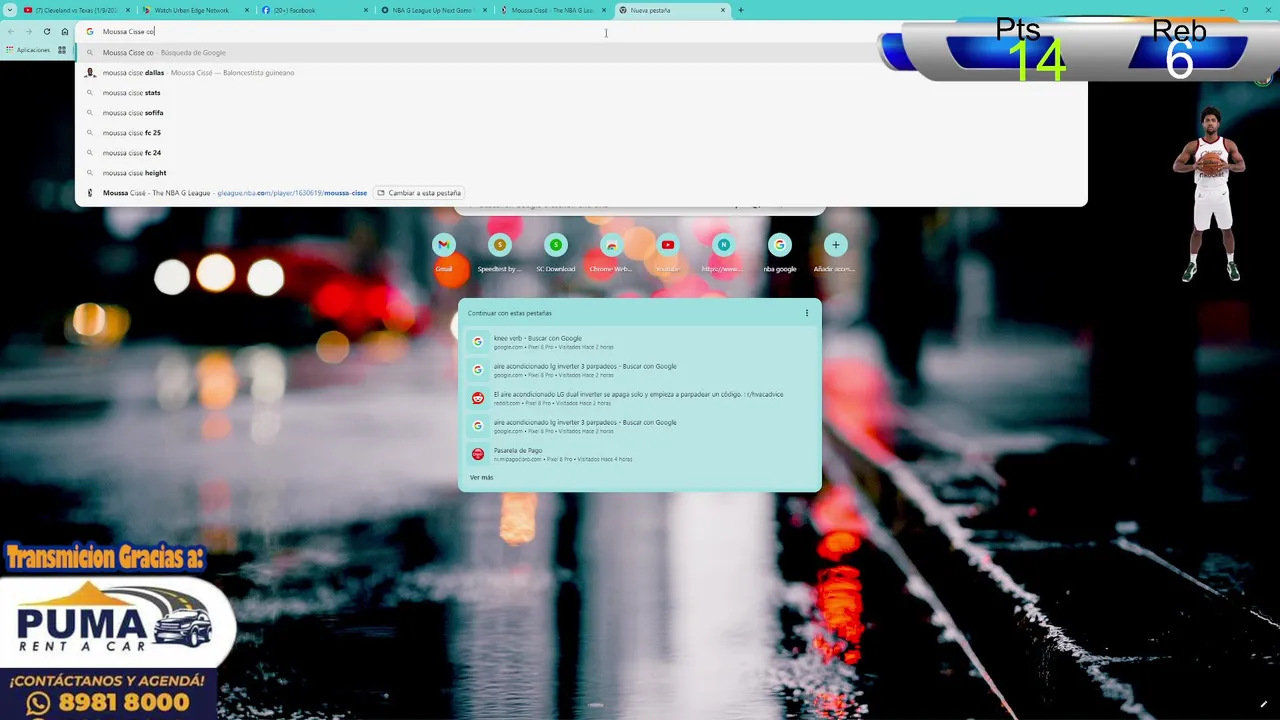Open the tab search chevron in the tab strip
The height and width of the screenshot is (720, 1280).
(x=9, y=10)
